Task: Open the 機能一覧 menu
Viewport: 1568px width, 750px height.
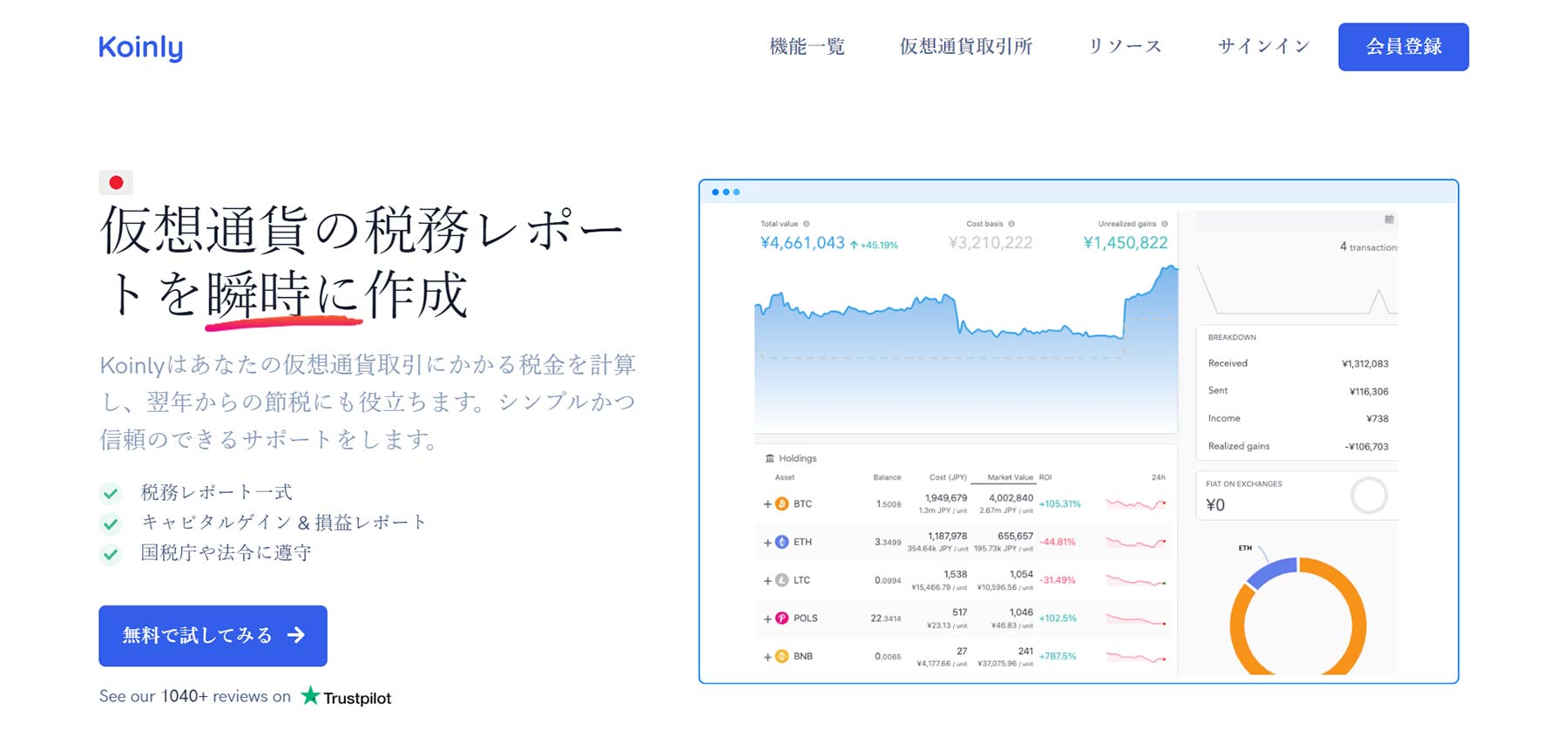Action: pyautogui.click(x=807, y=47)
